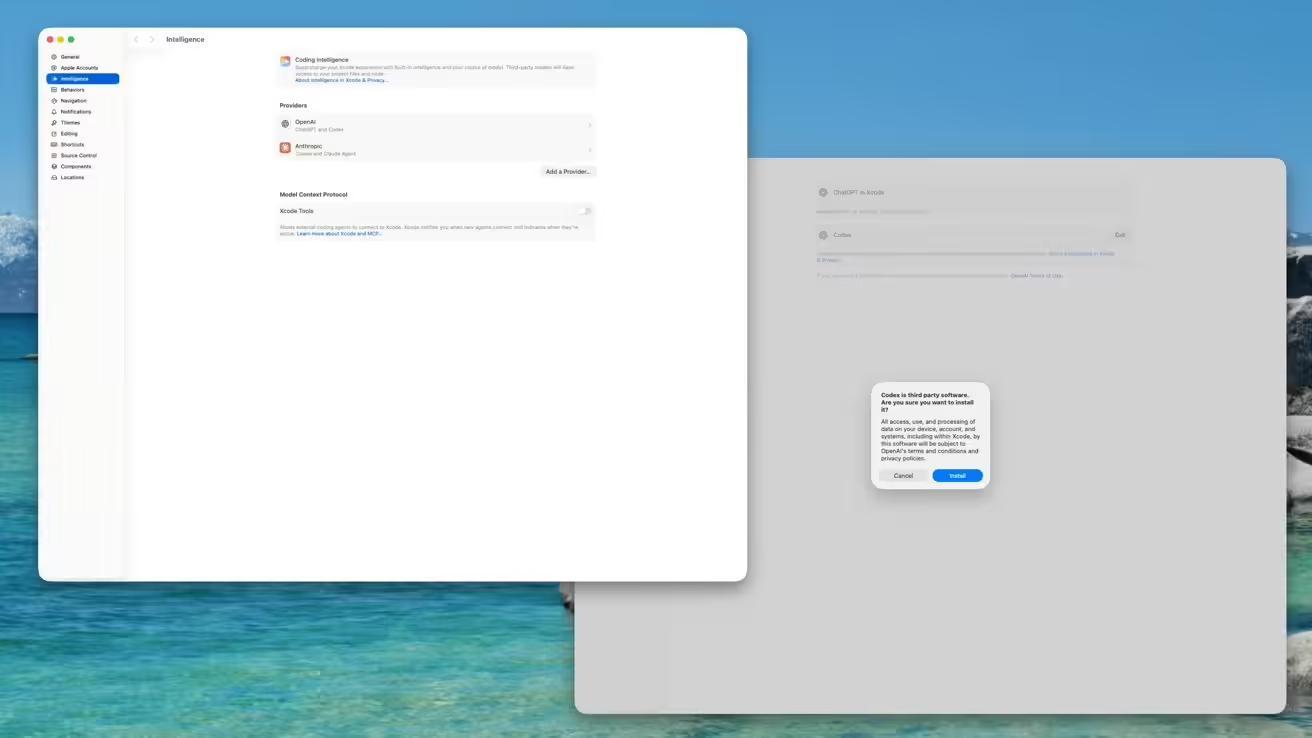Cancel the Codex third party software dialog
This screenshot has width=1312, height=738.
point(903,475)
